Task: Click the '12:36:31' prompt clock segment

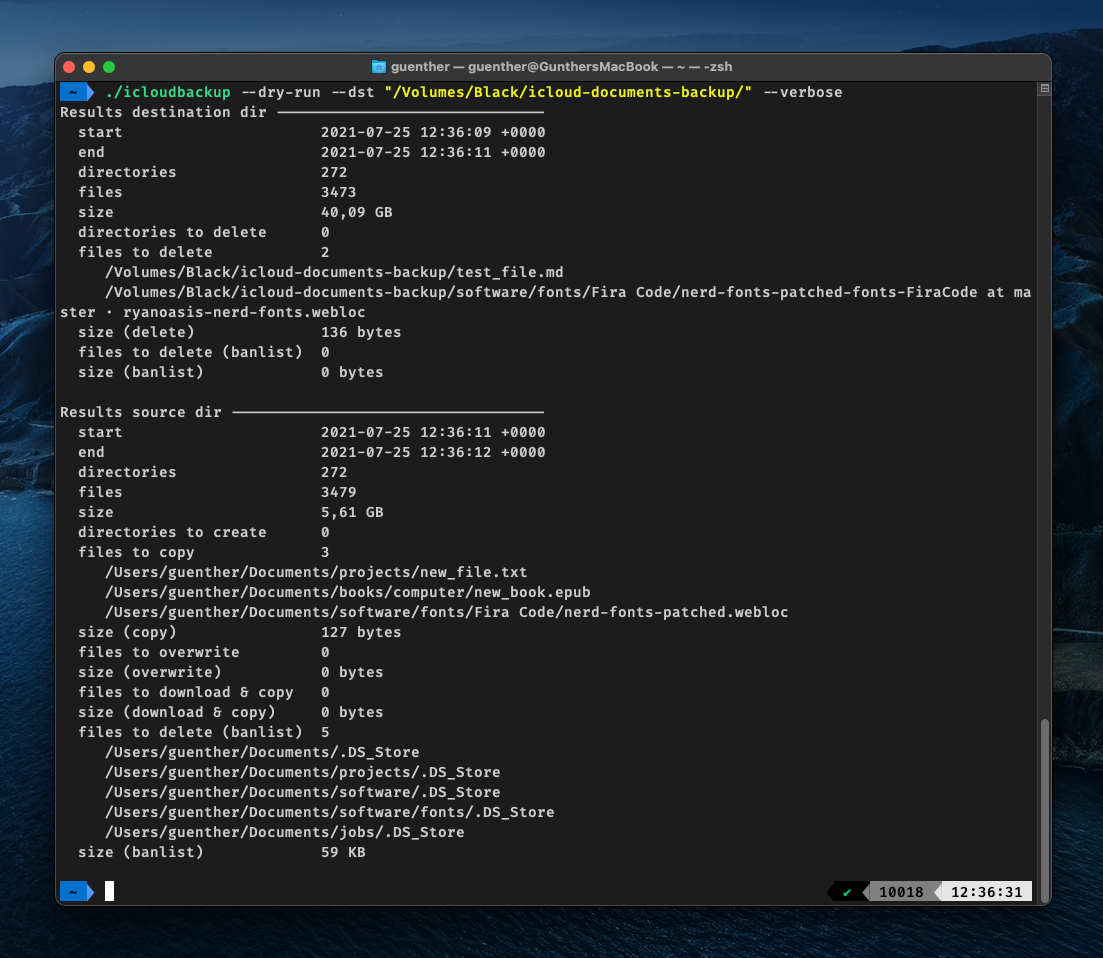Action: pyautogui.click(x=986, y=892)
